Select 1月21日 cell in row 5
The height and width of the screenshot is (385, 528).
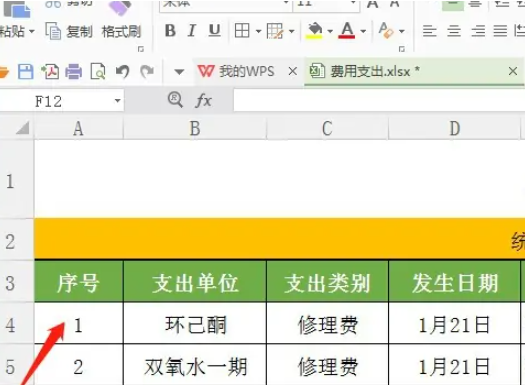click(455, 365)
